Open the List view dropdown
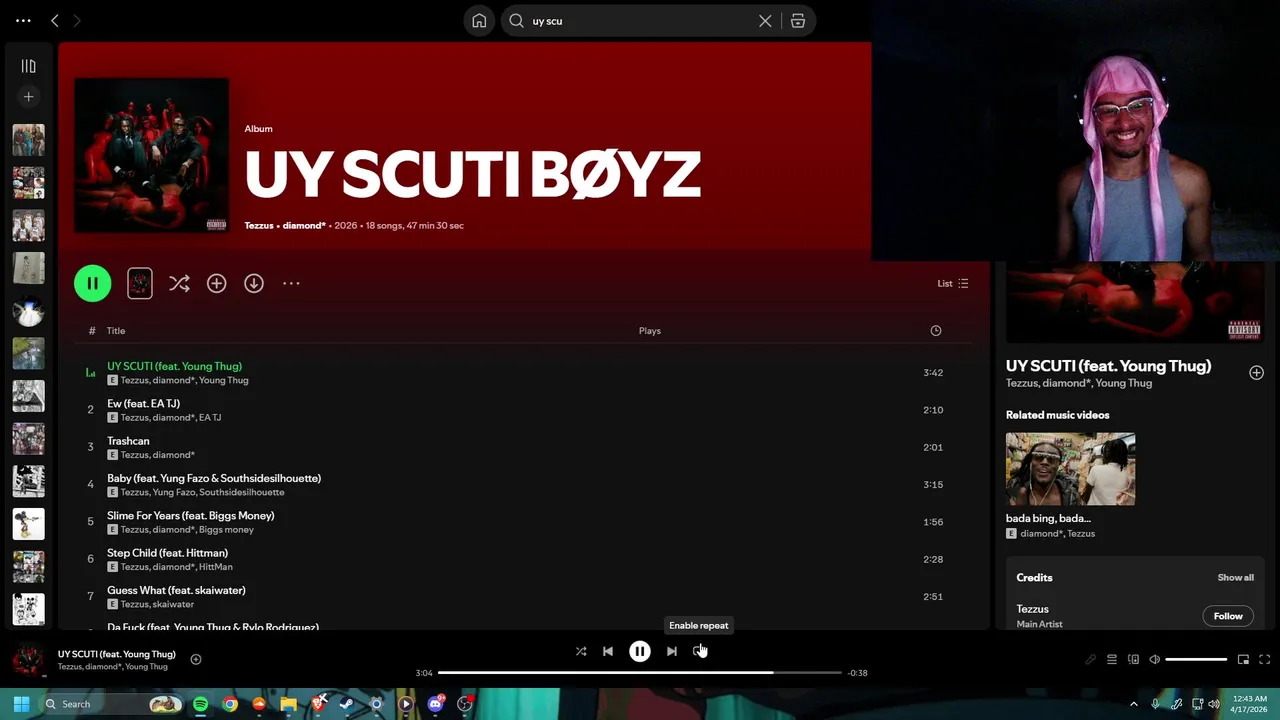 (952, 283)
